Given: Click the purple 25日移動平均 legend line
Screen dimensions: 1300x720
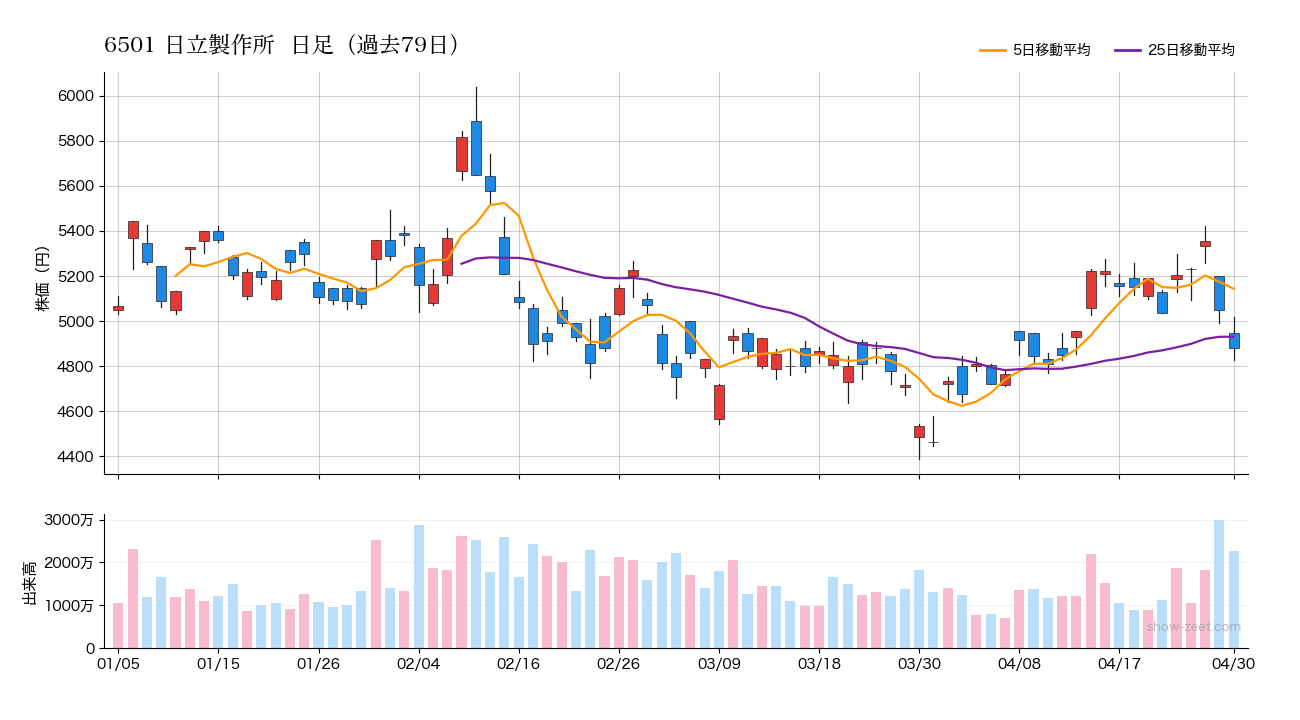Looking at the screenshot, I should click(1128, 50).
